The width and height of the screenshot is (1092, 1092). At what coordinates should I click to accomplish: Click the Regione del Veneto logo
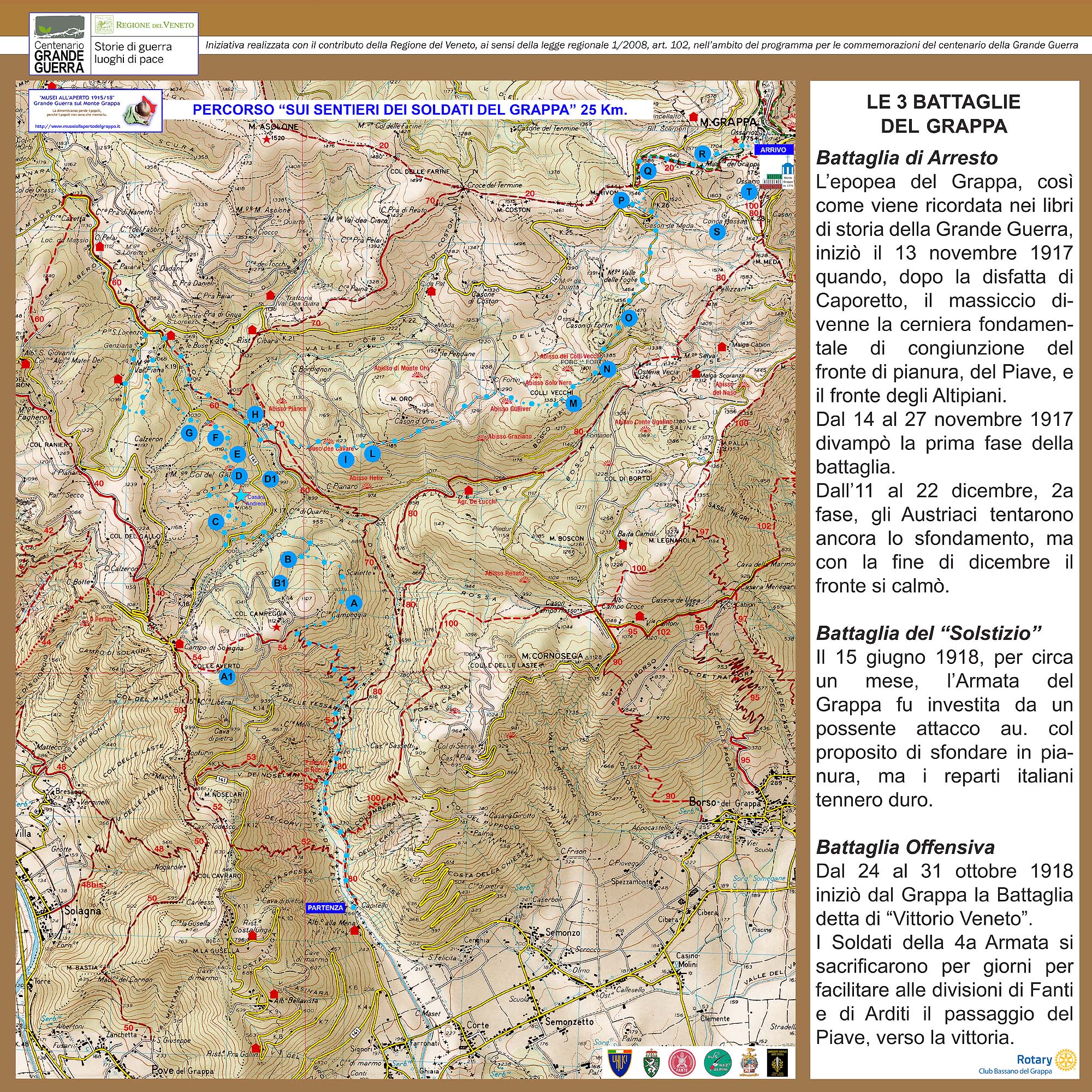pyautogui.click(x=145, y=25)
